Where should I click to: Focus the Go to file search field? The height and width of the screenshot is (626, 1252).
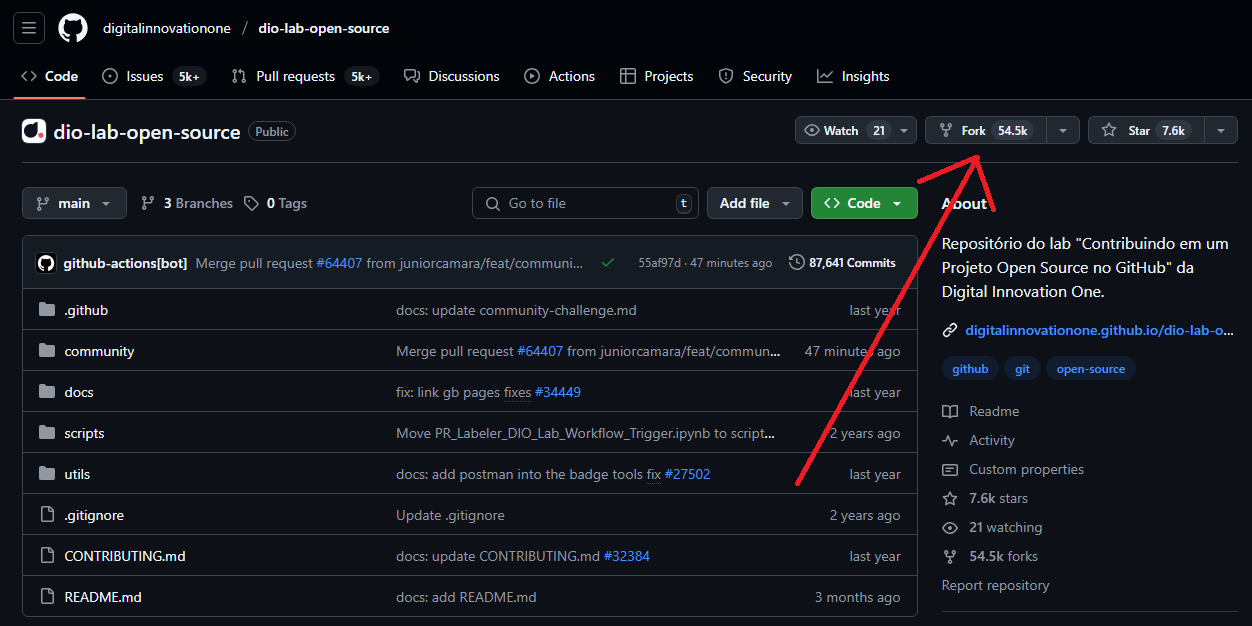point(585,203)
